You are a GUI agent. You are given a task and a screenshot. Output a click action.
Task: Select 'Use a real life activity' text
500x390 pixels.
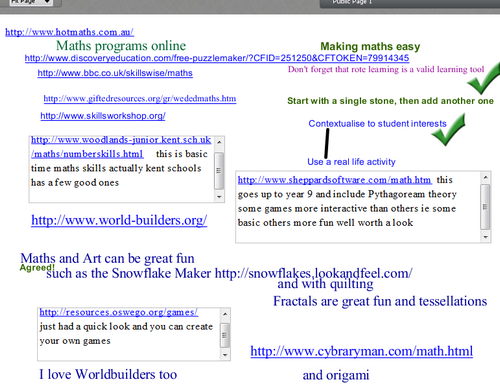tap(351, 162)
